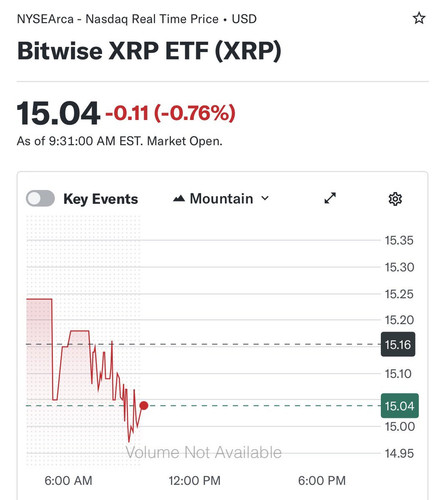This screenshot has height=500, width=445.
Task: Click the red current price dot on chart
Action: tap(144, 405)
